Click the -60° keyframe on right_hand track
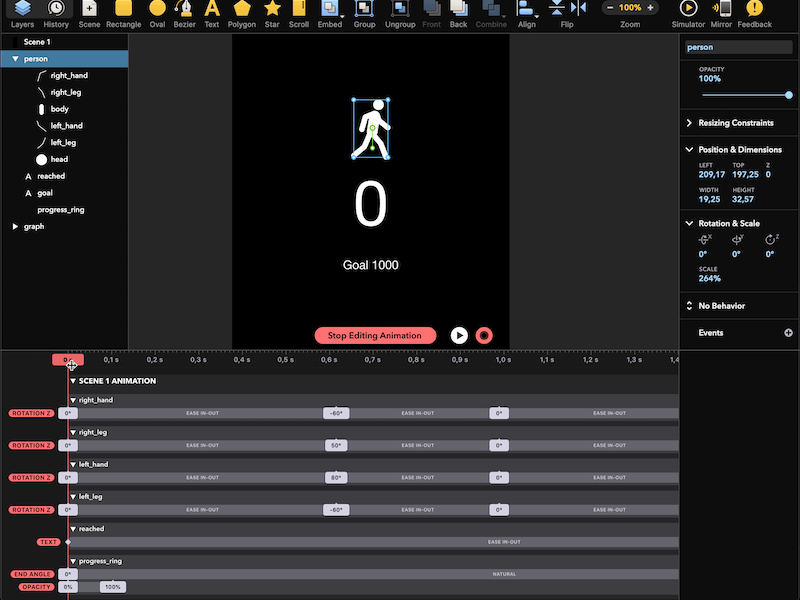 [336, 413]
